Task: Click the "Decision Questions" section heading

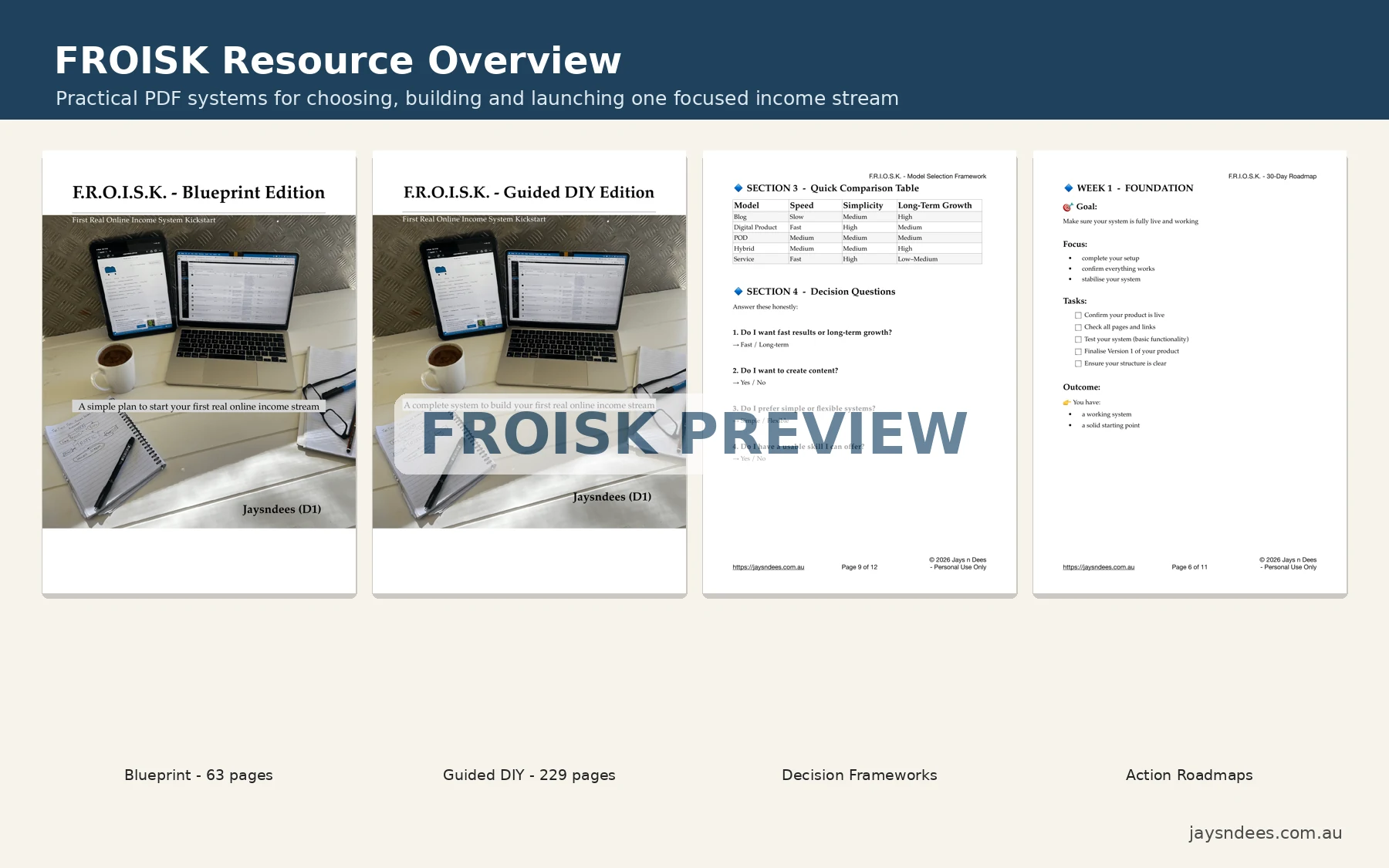Action: tap(853, 291)
